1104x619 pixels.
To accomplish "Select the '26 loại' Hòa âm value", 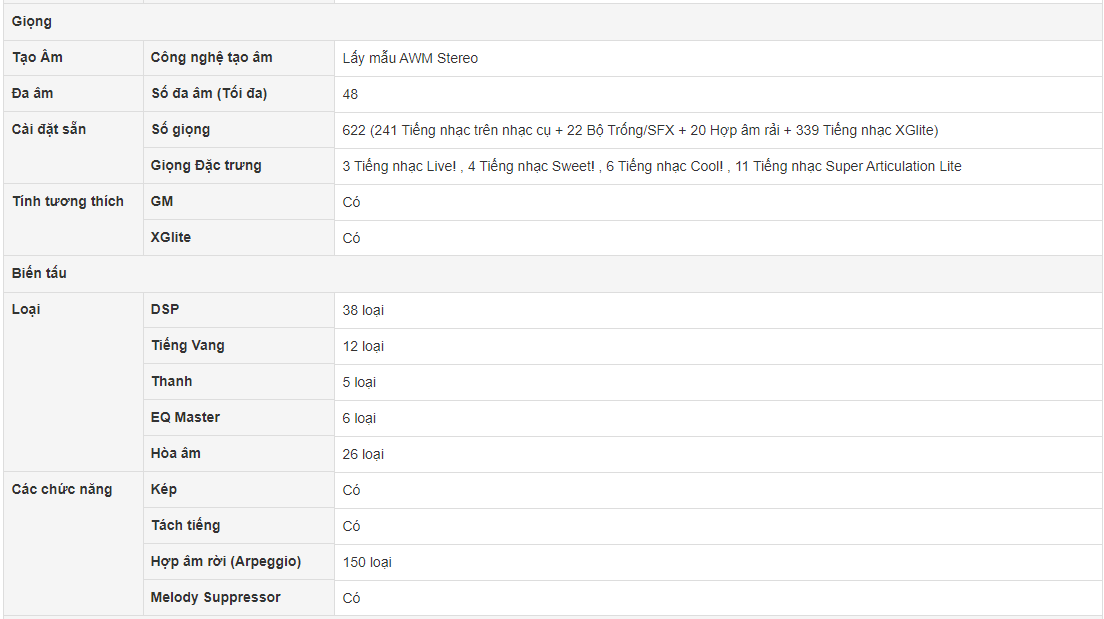I will point(363,454).
